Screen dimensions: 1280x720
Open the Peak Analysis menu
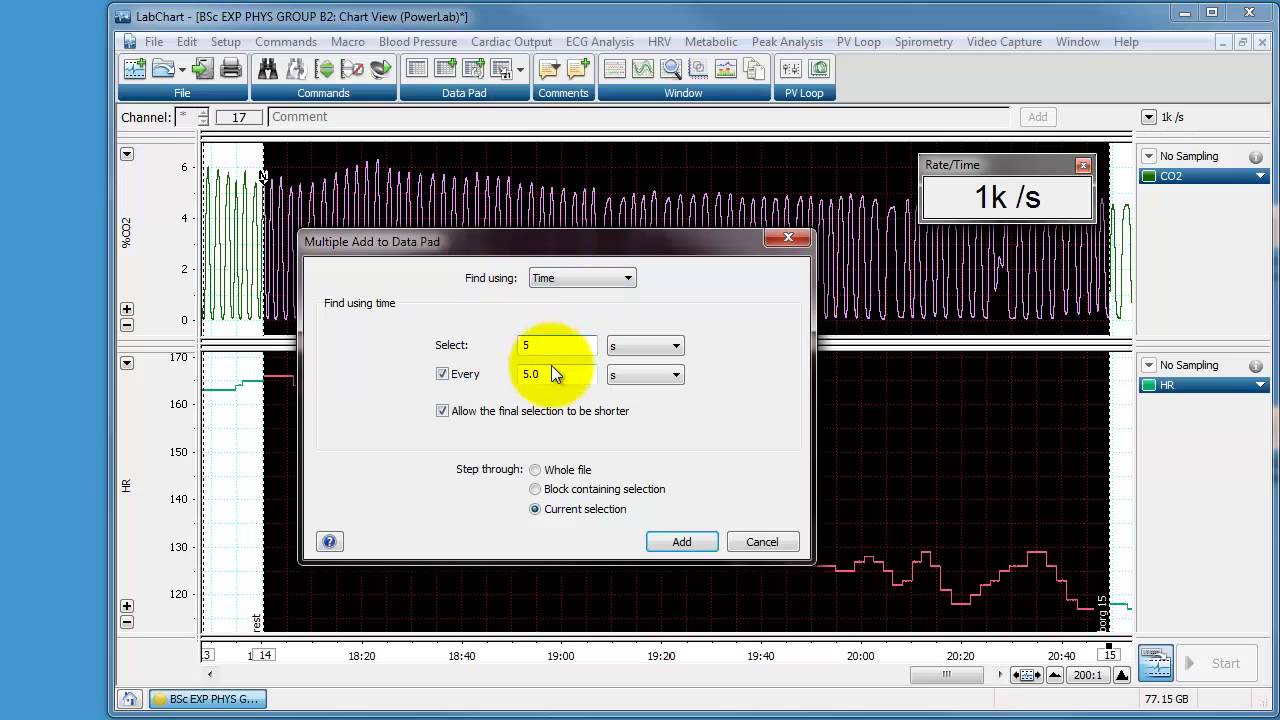[787, 42]
